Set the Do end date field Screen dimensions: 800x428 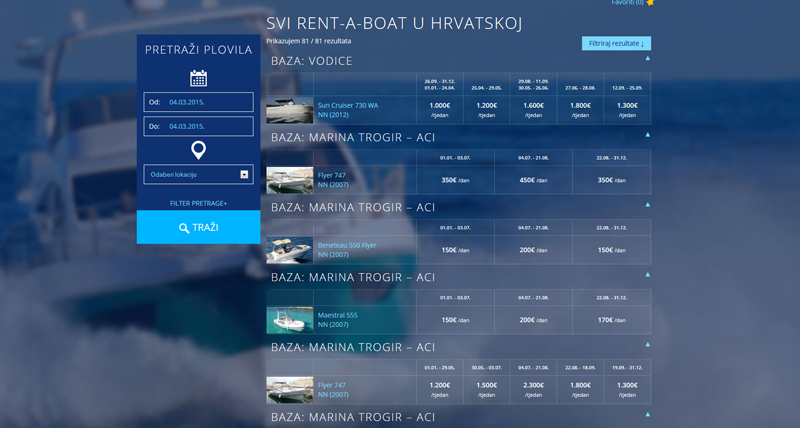[x=198, y=127]
